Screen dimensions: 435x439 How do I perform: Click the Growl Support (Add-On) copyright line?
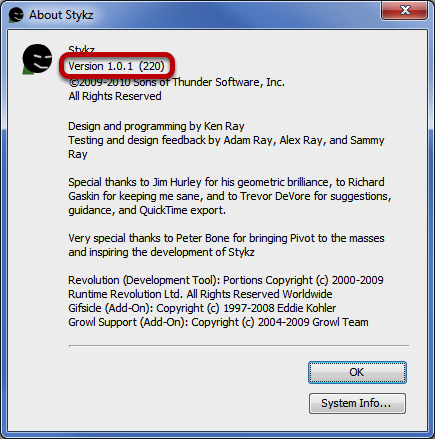pyautogui.click(x=218, y=322)
